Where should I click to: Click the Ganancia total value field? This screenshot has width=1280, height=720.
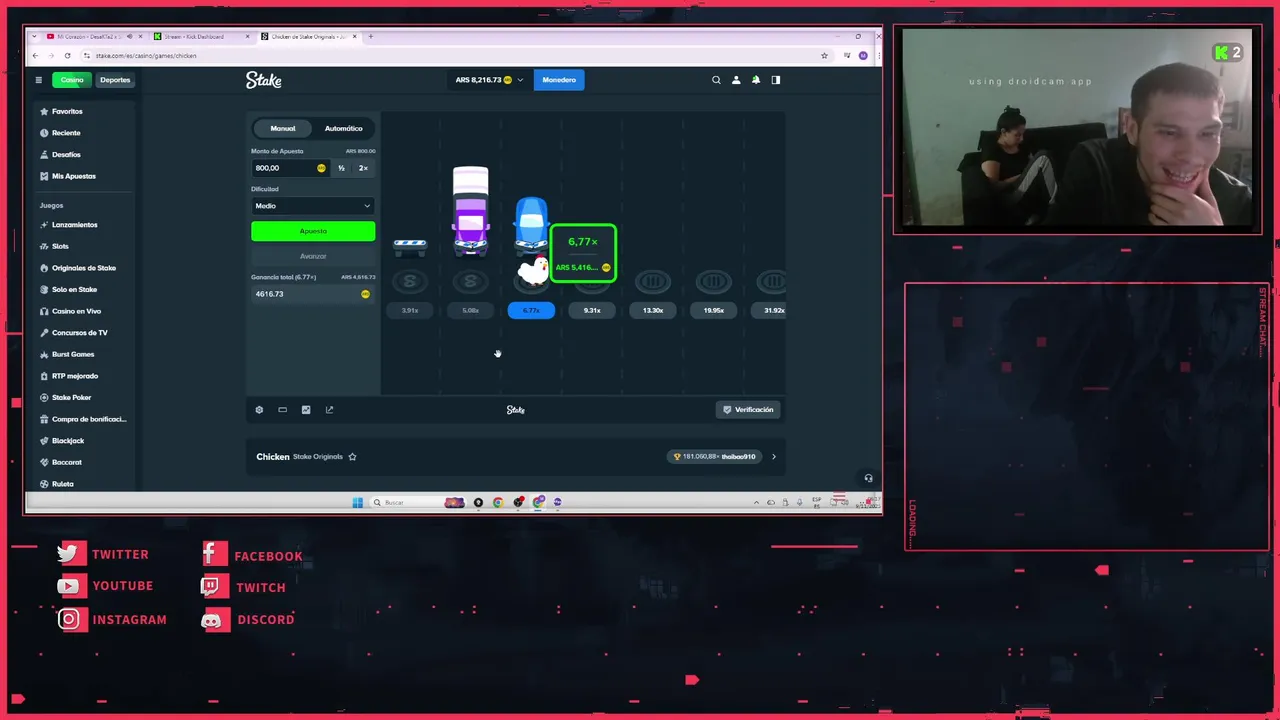[313, 294]
